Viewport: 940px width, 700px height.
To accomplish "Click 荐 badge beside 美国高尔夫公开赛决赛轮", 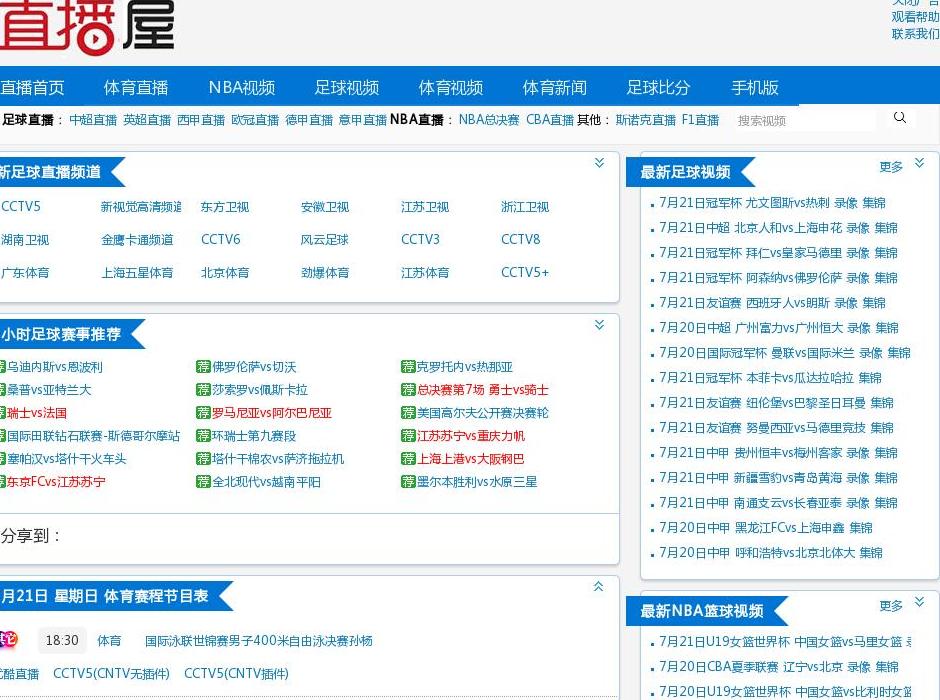I will (408, 413).
